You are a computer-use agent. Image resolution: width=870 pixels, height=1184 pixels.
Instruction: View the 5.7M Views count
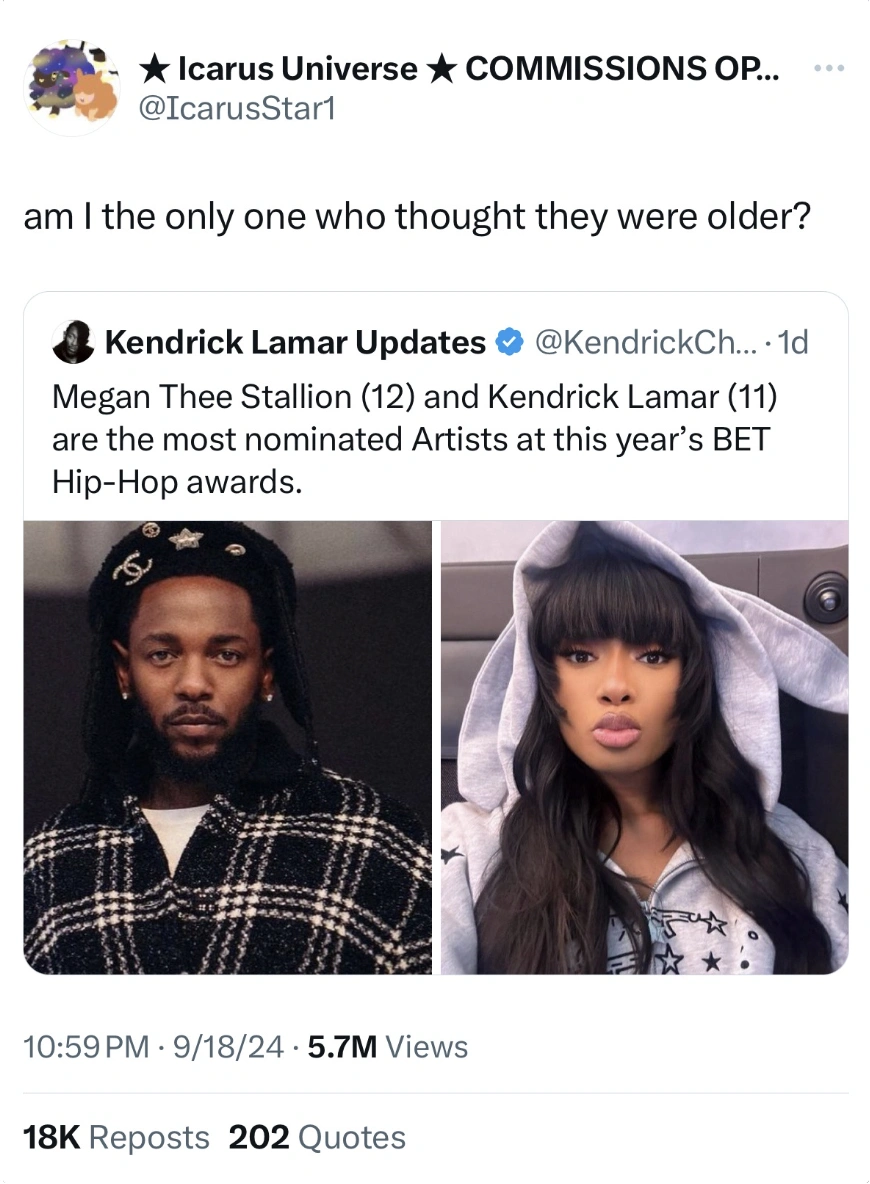coord(388,1047)
